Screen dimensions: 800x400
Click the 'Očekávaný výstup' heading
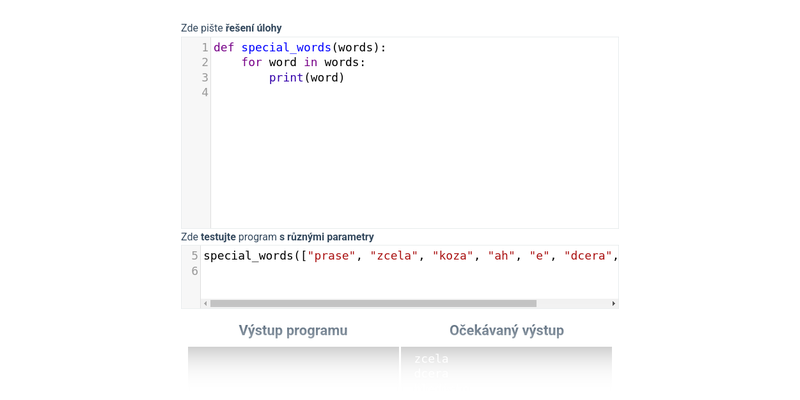[506, 330]
